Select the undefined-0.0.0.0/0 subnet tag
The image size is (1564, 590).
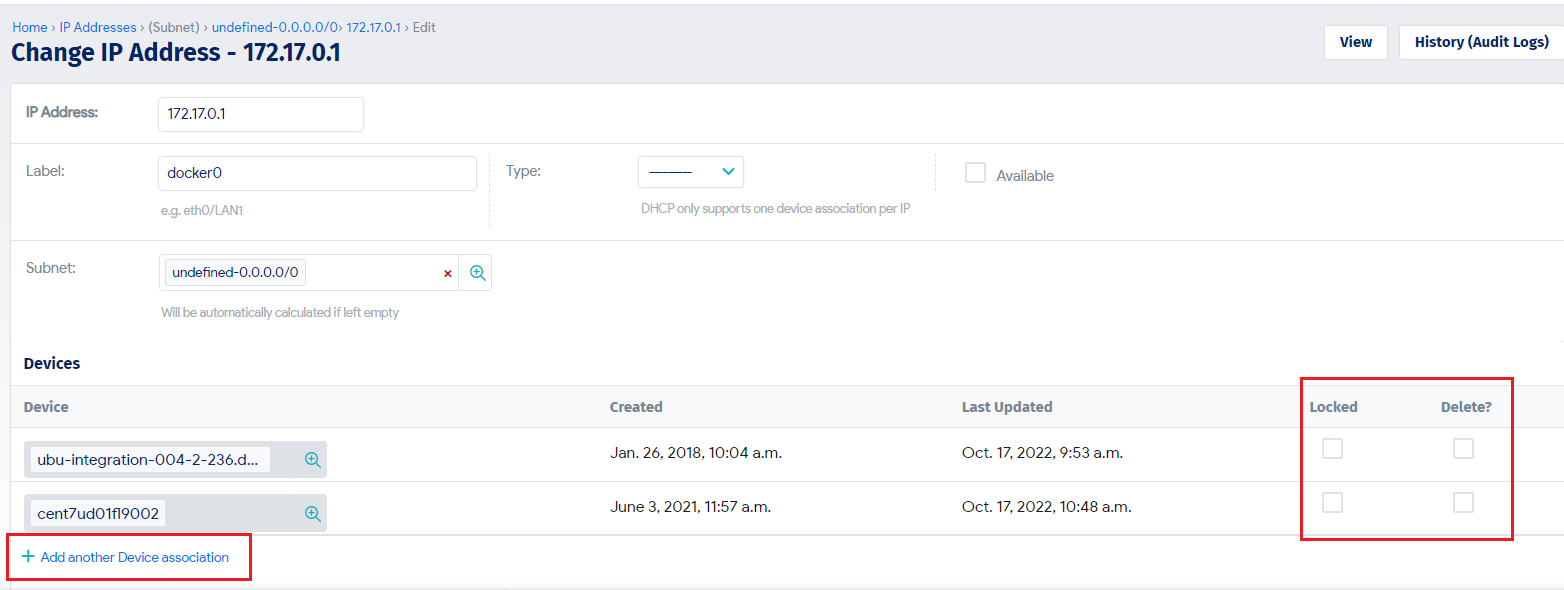(236, 272)
